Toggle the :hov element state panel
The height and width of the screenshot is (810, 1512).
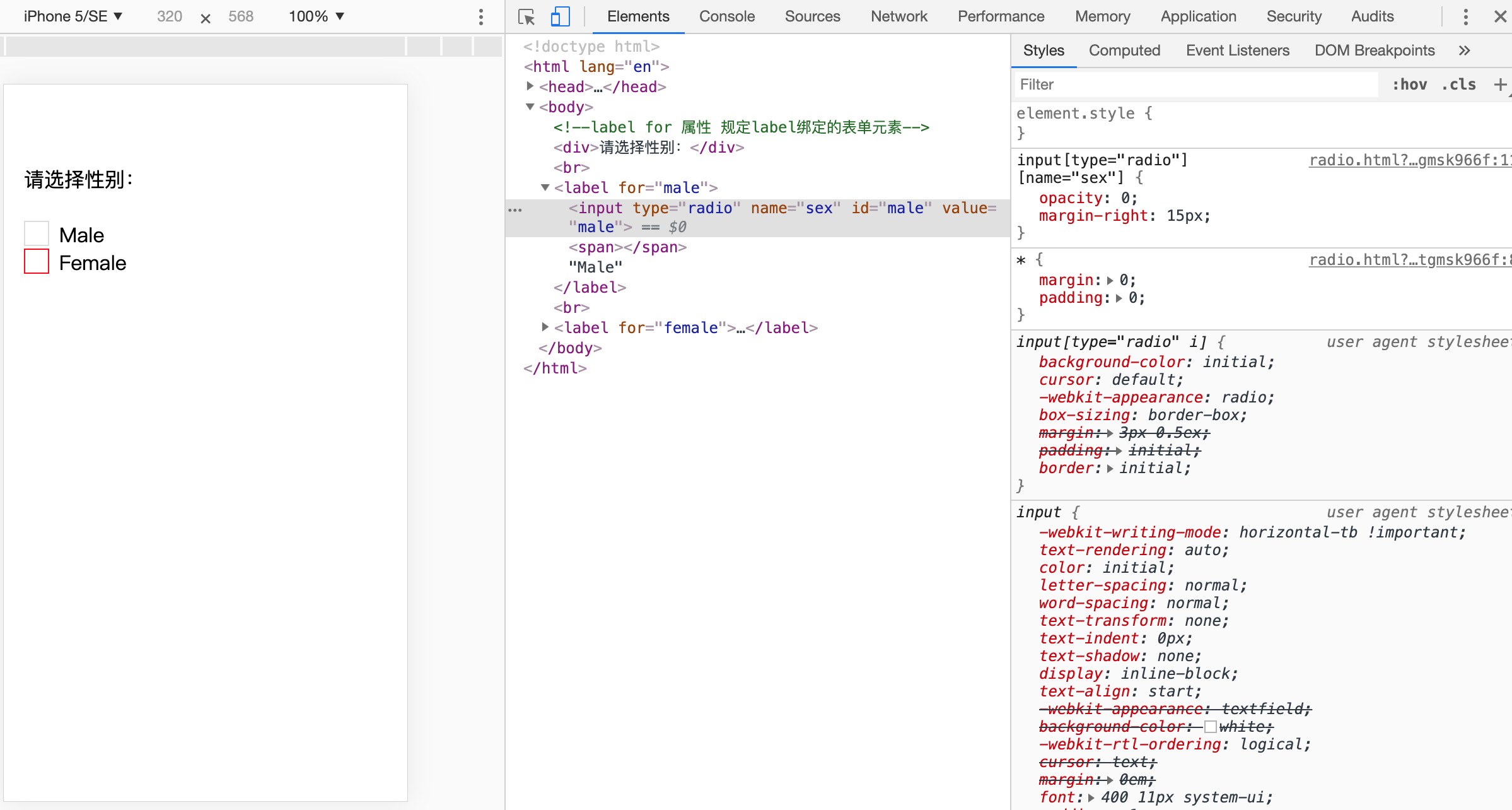1409,84
